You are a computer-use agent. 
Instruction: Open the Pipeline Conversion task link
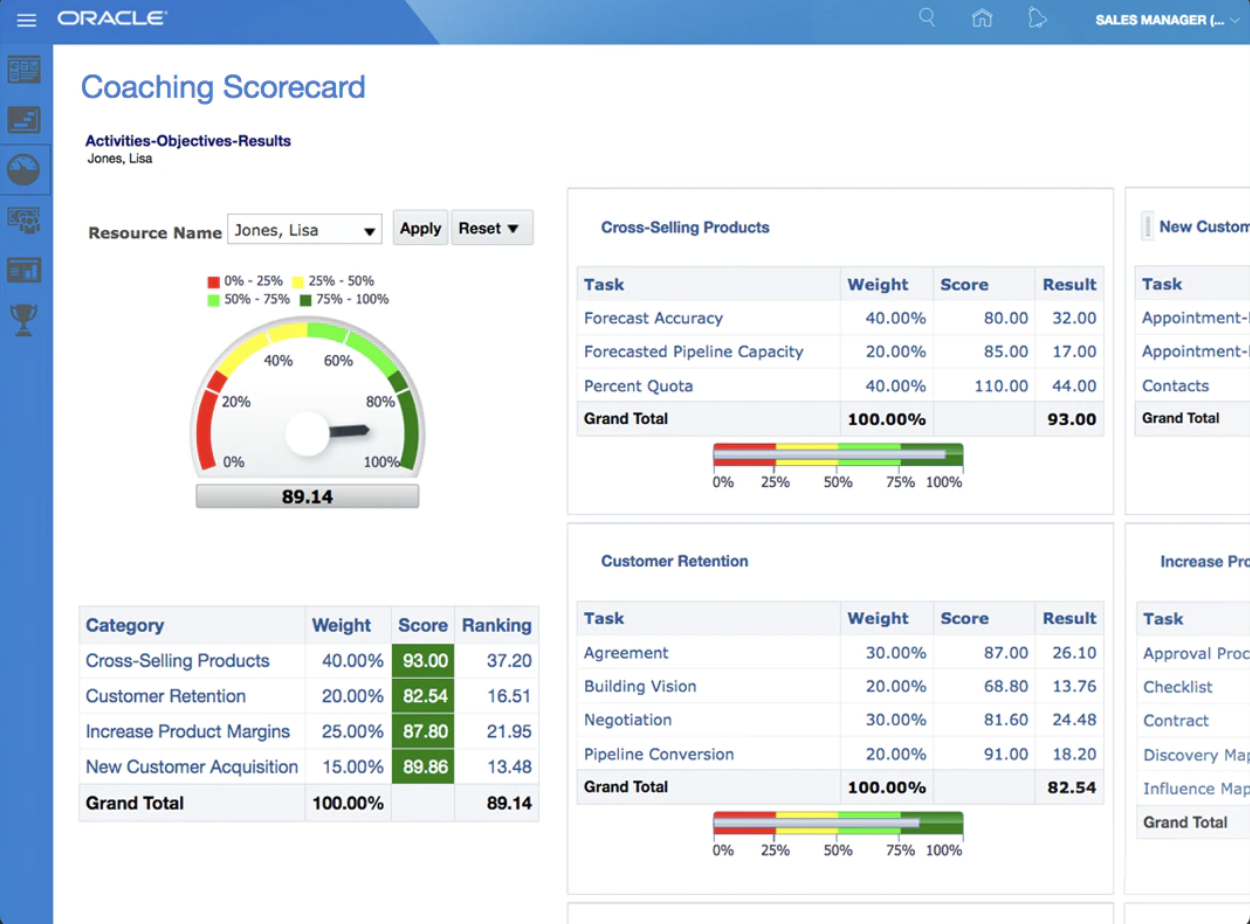pos(658,754)
